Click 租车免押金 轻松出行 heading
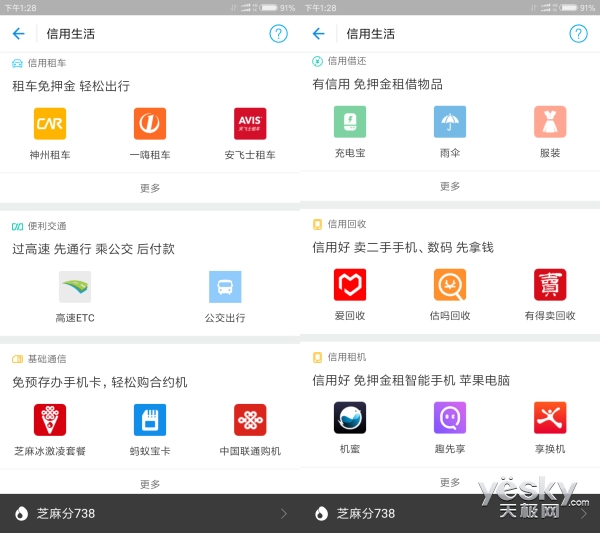The image size is (600, 533). pyautogui.click(x=71, y=86)
